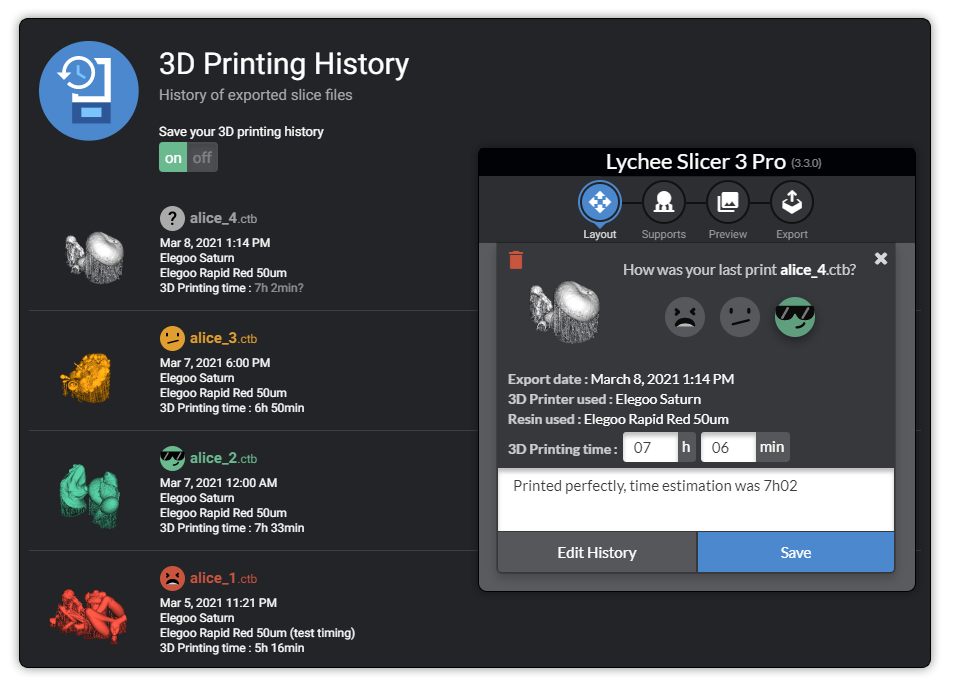The width and height of the screenshot is (953, 687).
Task: Click the Supports tab label
Action: point(664,234)
